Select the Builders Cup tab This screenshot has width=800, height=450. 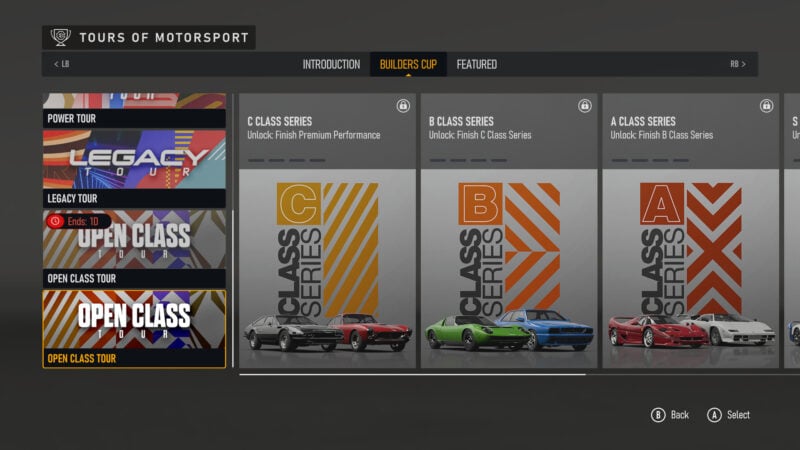click(408, 64)
